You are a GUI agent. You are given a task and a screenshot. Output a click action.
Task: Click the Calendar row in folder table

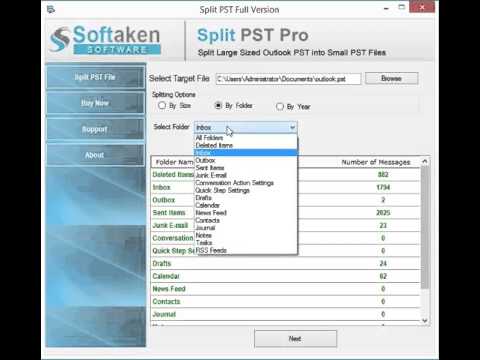tap(286, 276)
